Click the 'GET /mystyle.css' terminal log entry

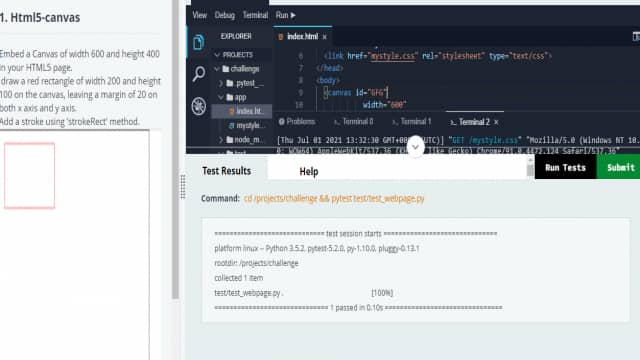point(485,140)
